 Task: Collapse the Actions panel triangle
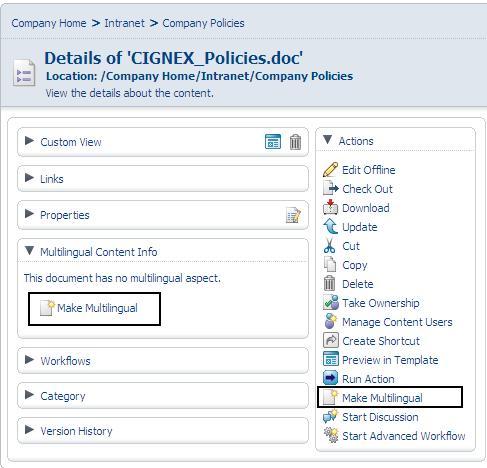coord(327,140)
